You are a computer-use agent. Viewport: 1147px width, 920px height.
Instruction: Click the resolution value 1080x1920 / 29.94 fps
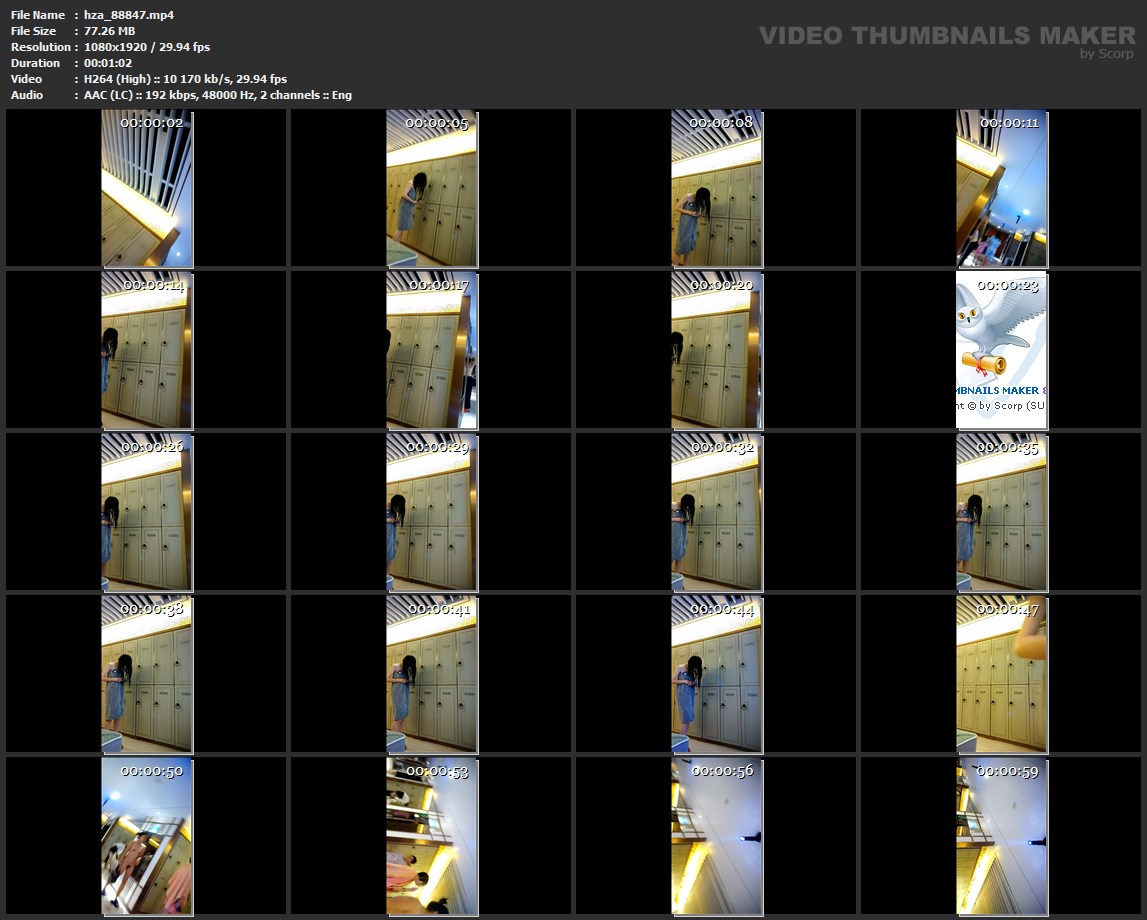[x=147, y=47]
